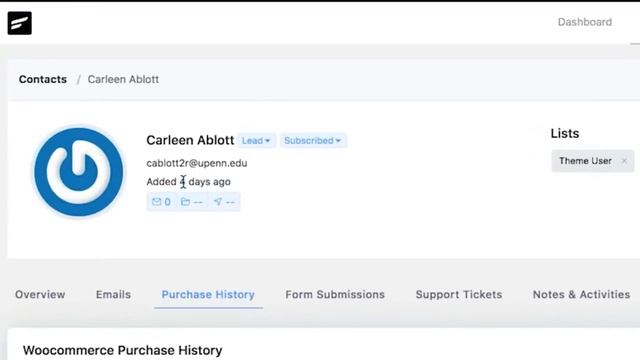Click the folder open-rate icon
This screenshot has width=640, height=360.
coord(185,202)
